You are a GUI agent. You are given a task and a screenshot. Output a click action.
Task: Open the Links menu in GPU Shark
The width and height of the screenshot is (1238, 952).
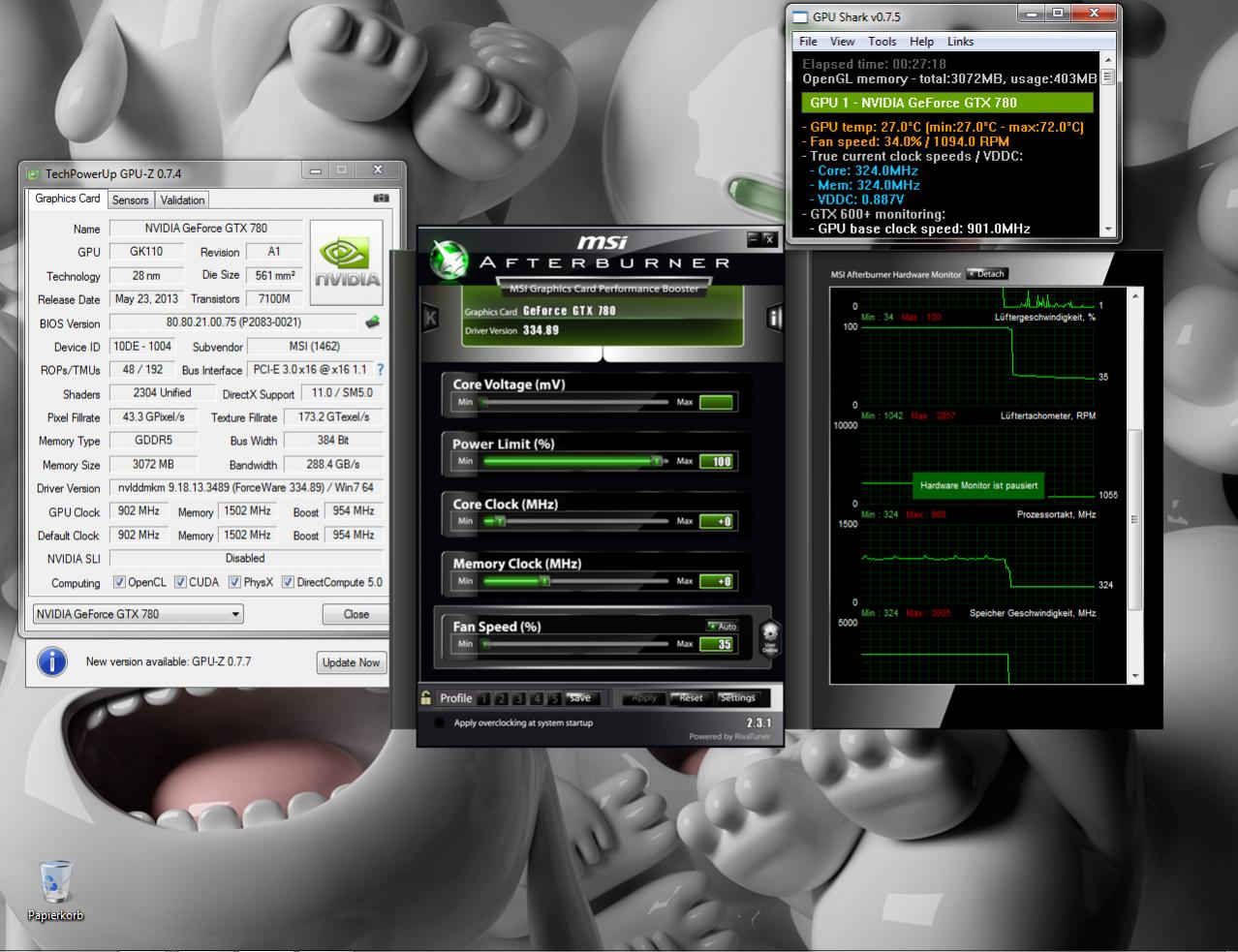point(960,42)
